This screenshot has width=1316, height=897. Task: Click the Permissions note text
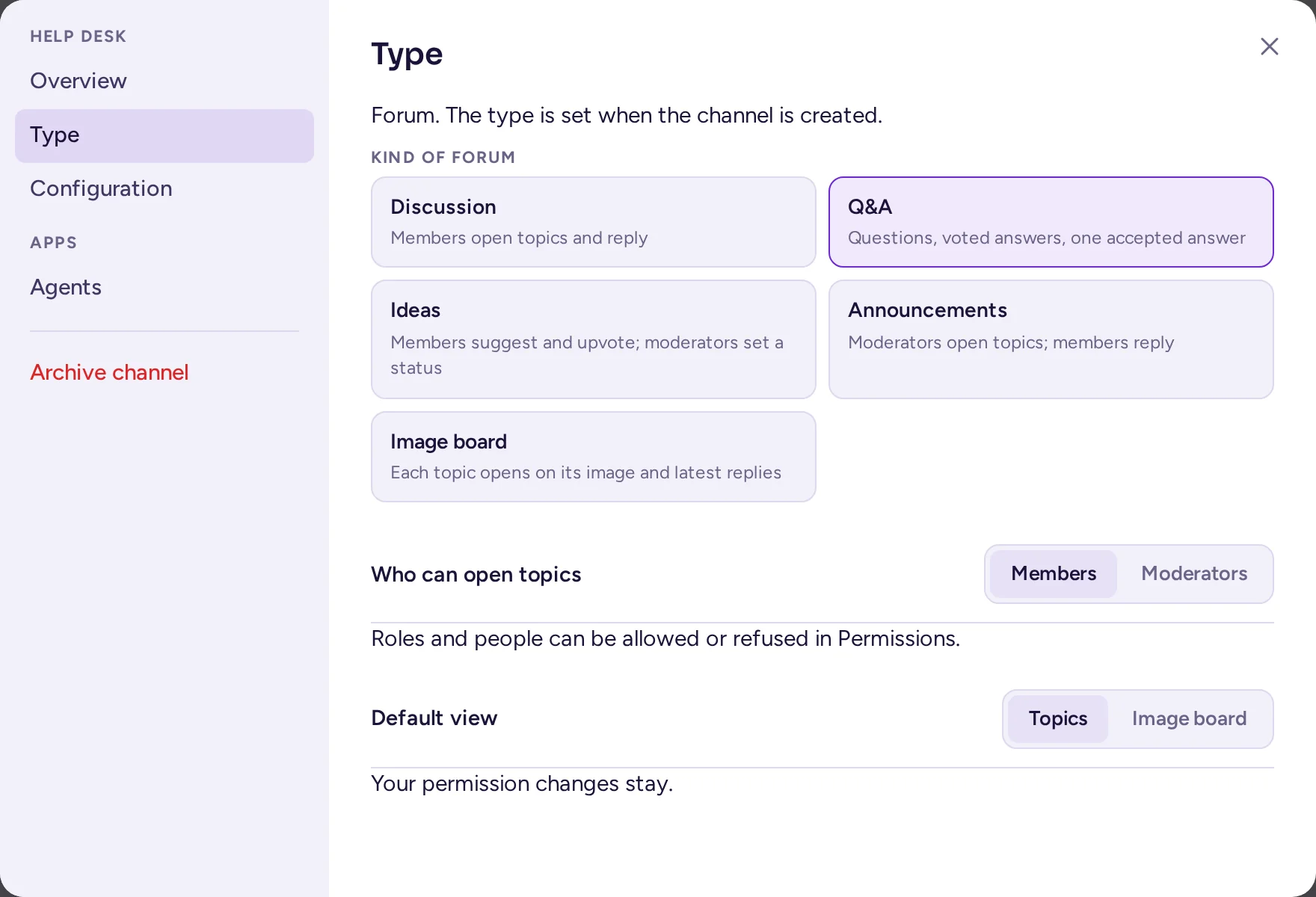click(665, 638)
